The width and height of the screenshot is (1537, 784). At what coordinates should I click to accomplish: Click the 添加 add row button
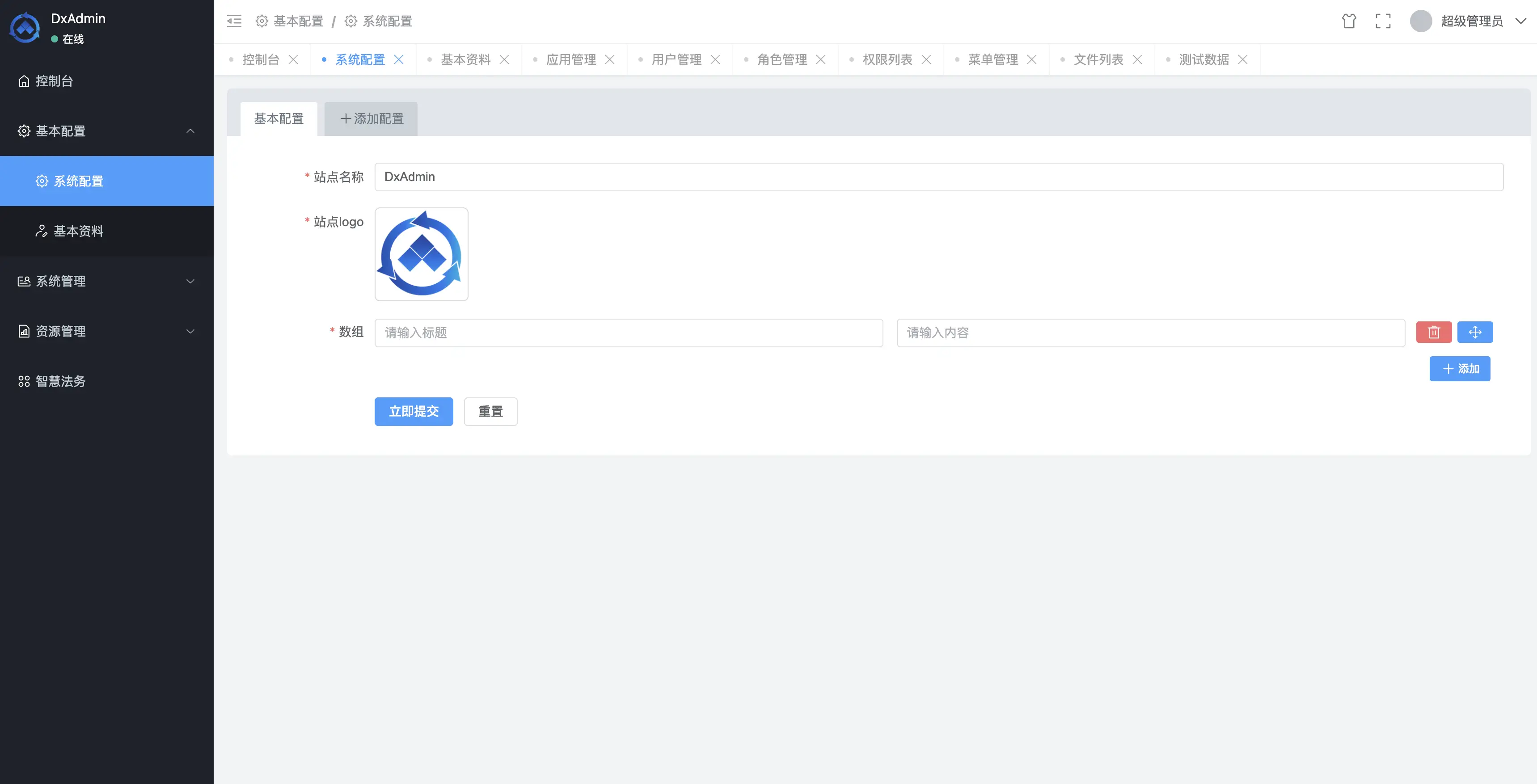(1459, 369)
